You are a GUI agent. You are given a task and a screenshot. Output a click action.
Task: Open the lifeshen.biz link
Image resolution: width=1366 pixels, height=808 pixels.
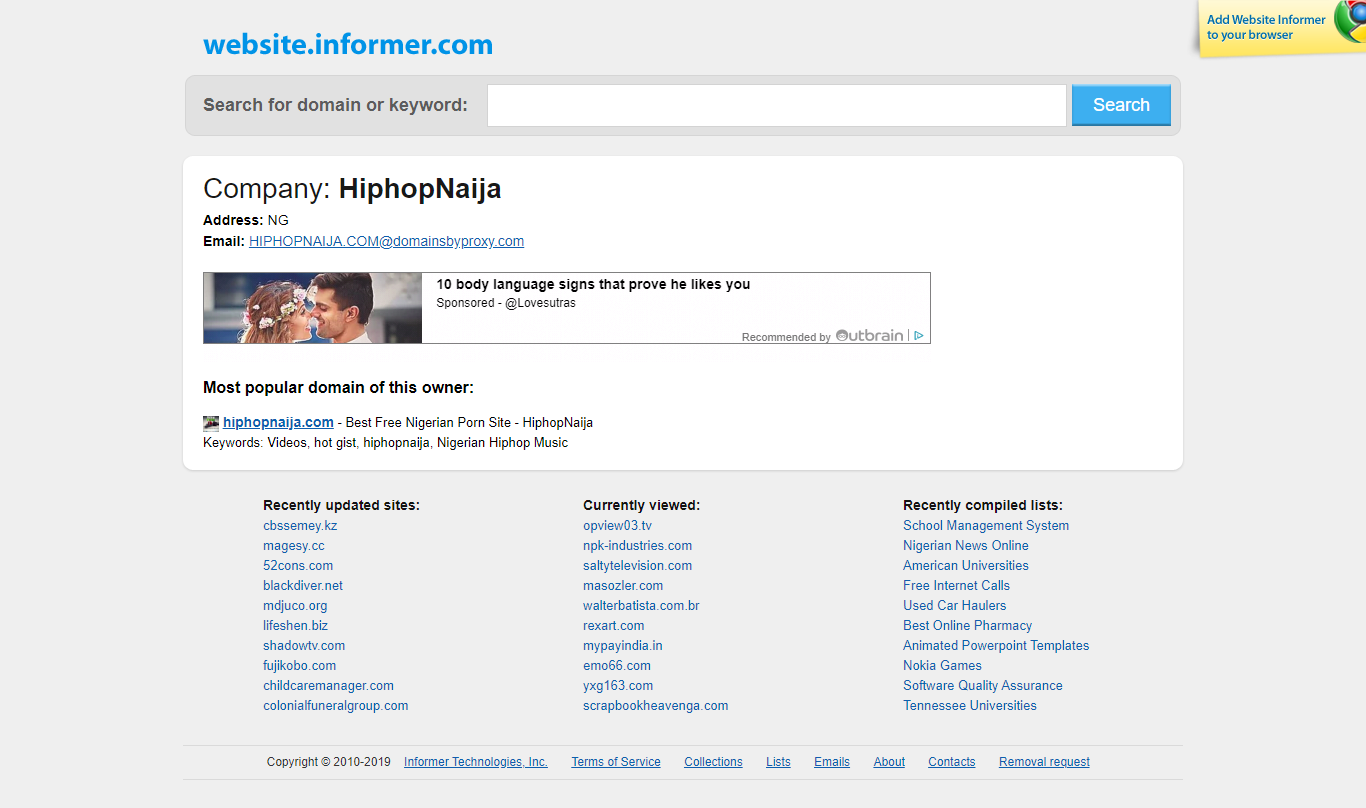pyautogui.click(x=295, y=625)
